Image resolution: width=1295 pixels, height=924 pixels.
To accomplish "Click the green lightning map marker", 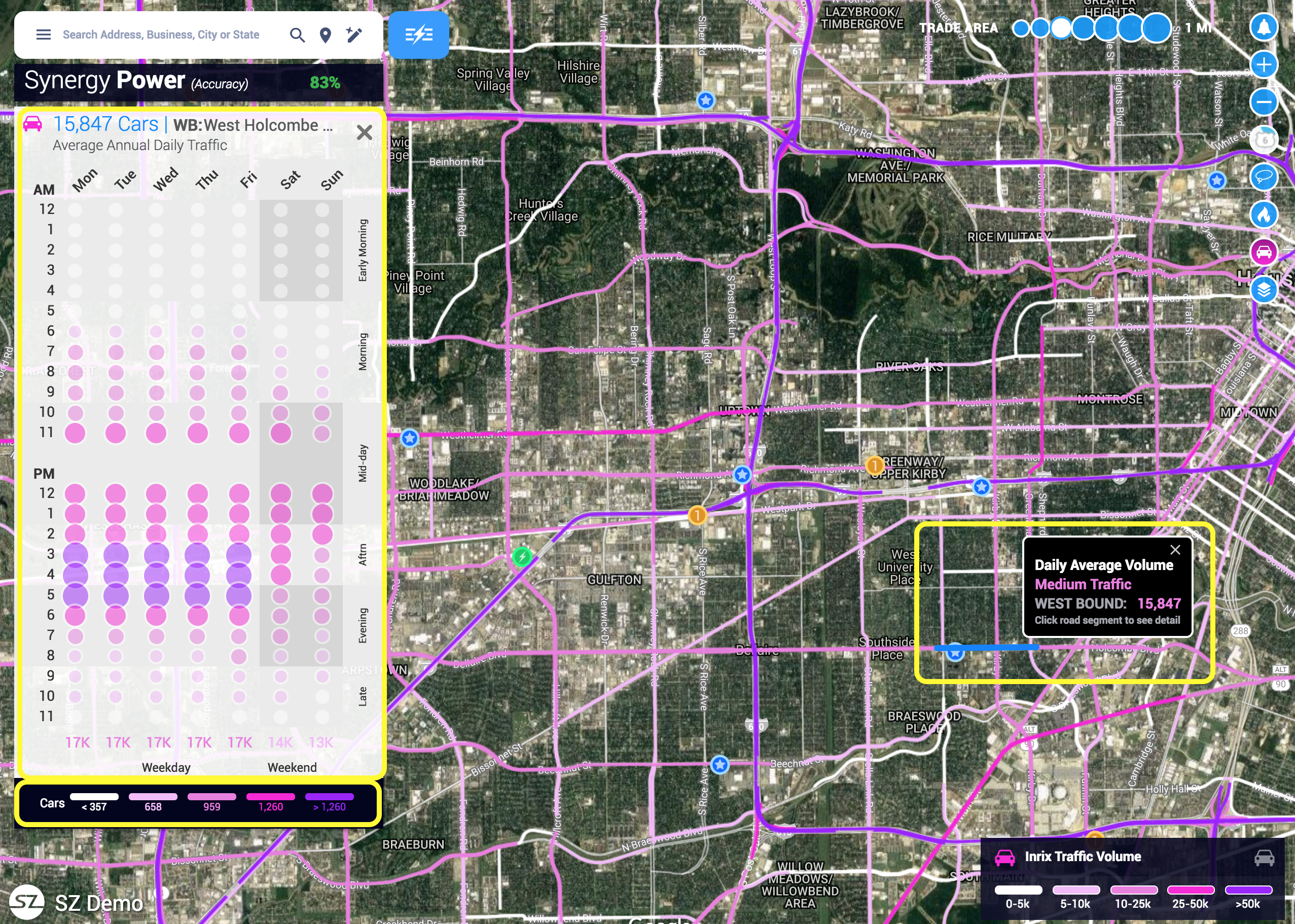I will click(x=522, y=556).
